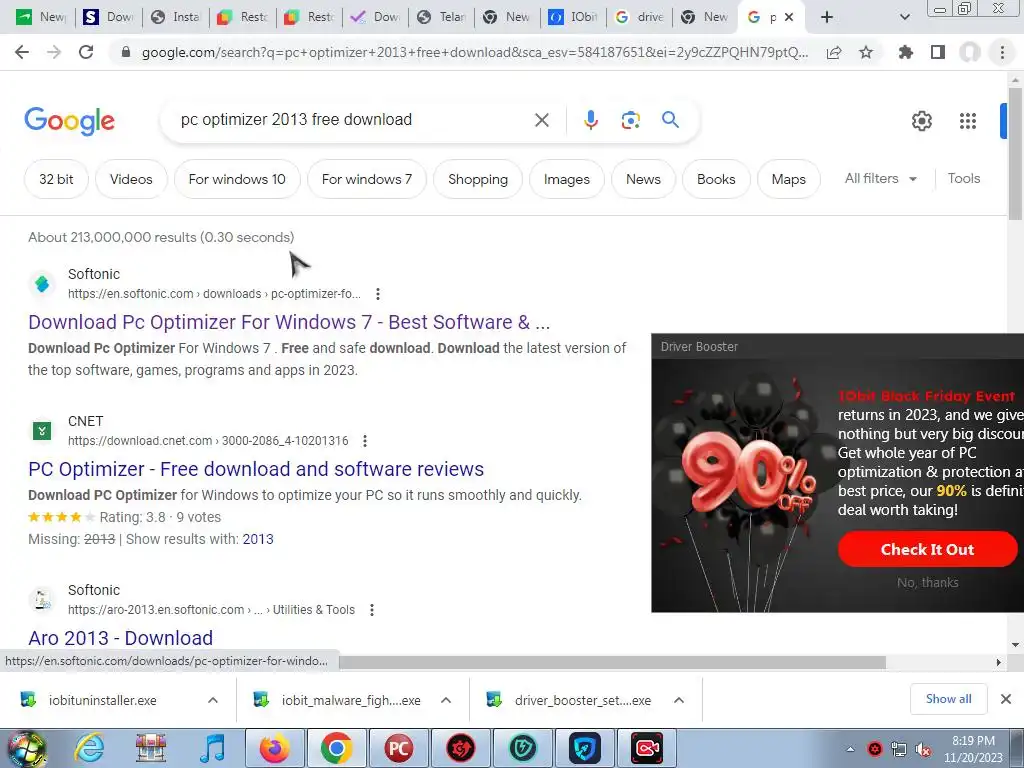Viewport: 1024px width, 768px height.
Task: Bookmark this page with the star icon
Action: point(866,52)
